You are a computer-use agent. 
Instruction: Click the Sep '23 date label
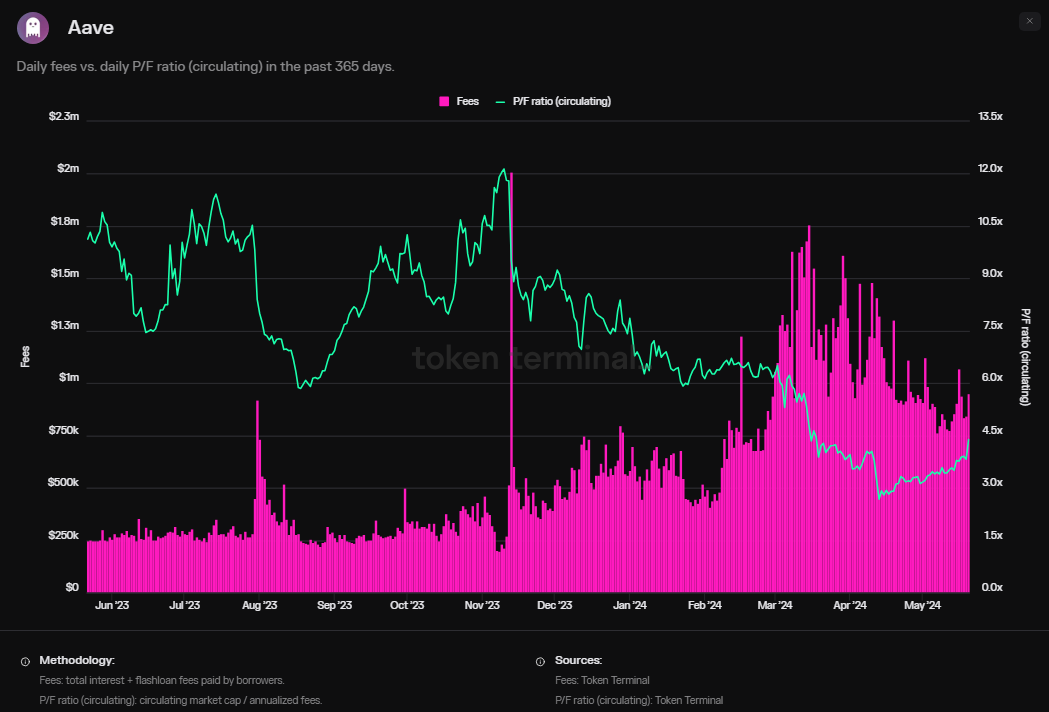[x=335, y=606]
